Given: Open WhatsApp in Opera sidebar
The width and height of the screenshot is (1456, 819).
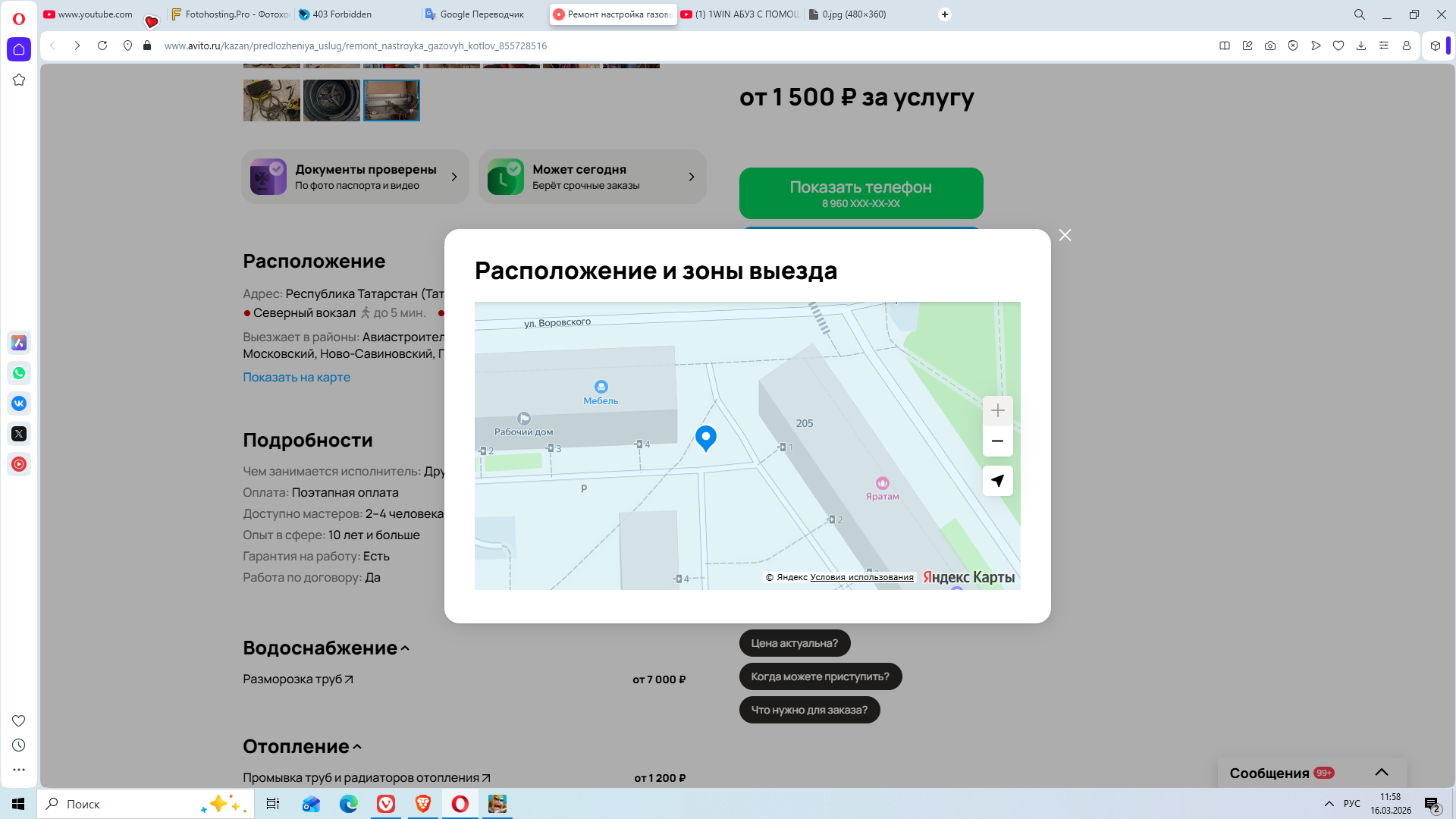Looking at the screenshot, I should pyautogui.click(x=19, y=373).
